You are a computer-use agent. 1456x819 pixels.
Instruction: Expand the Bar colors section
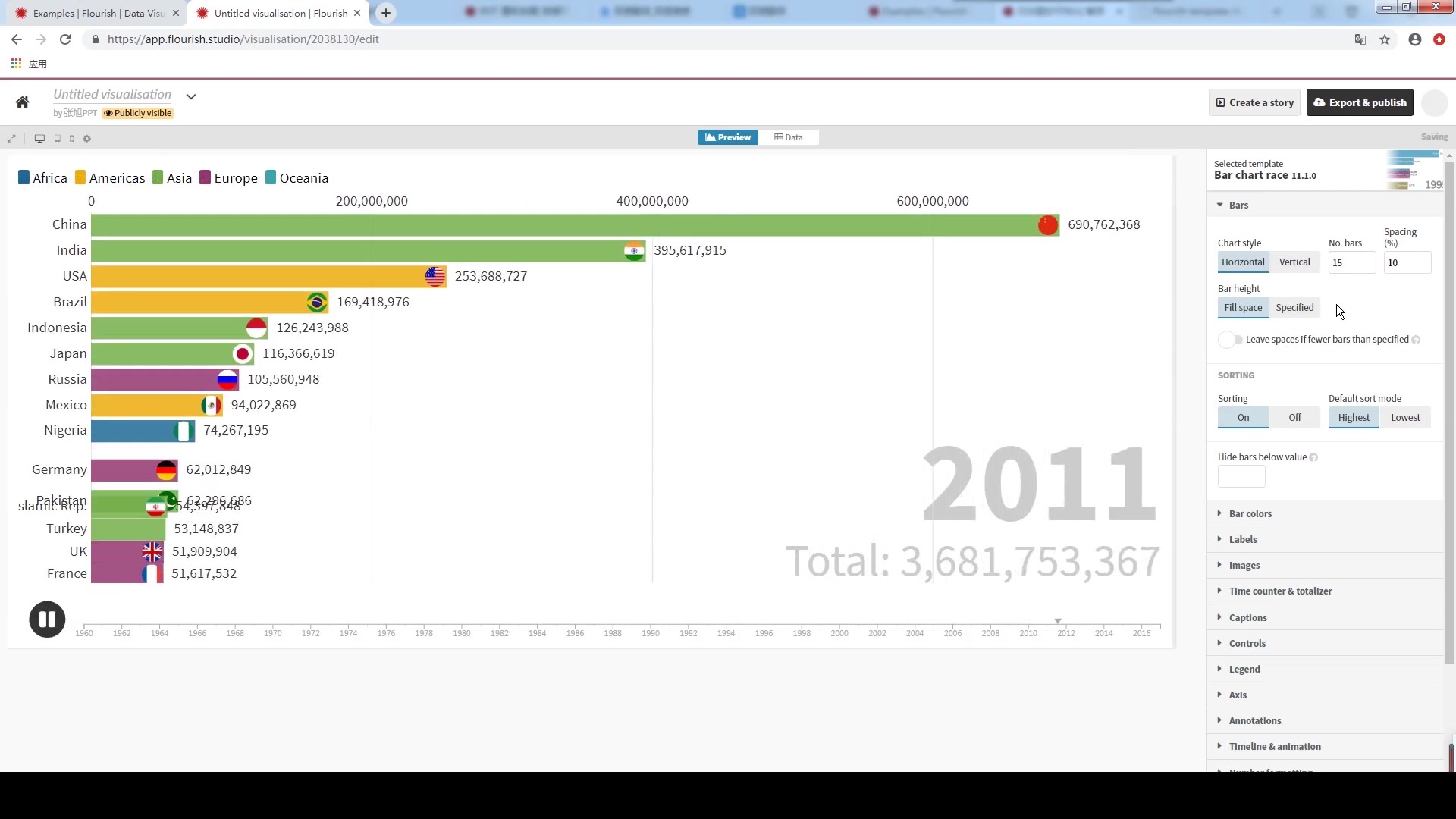pos(1250,514)
